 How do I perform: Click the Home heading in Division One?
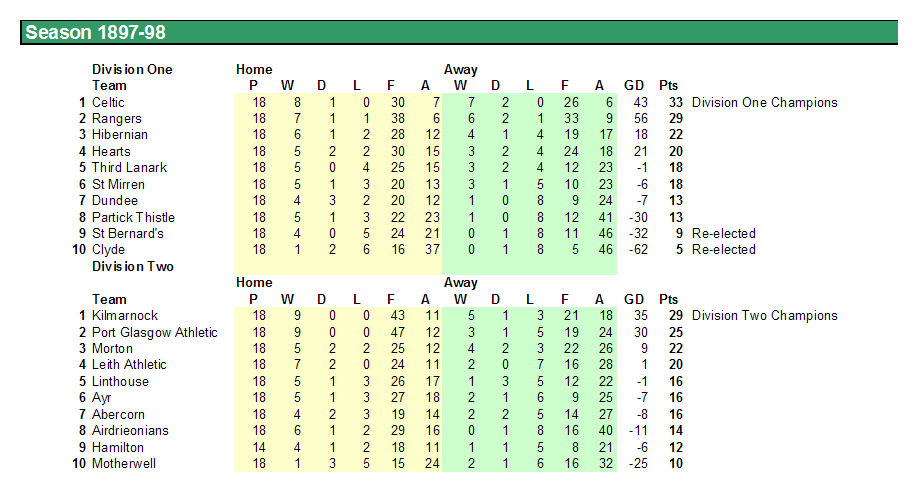coord(254,70)
